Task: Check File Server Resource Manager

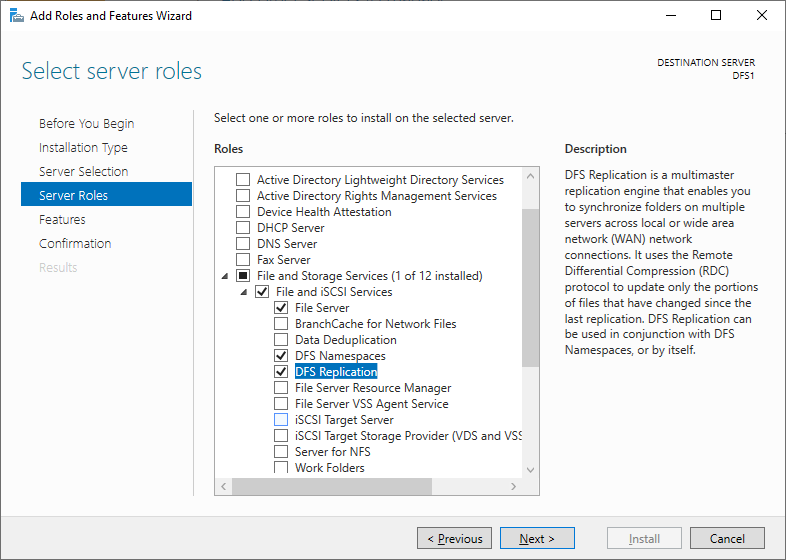Action: click(281, 388)
